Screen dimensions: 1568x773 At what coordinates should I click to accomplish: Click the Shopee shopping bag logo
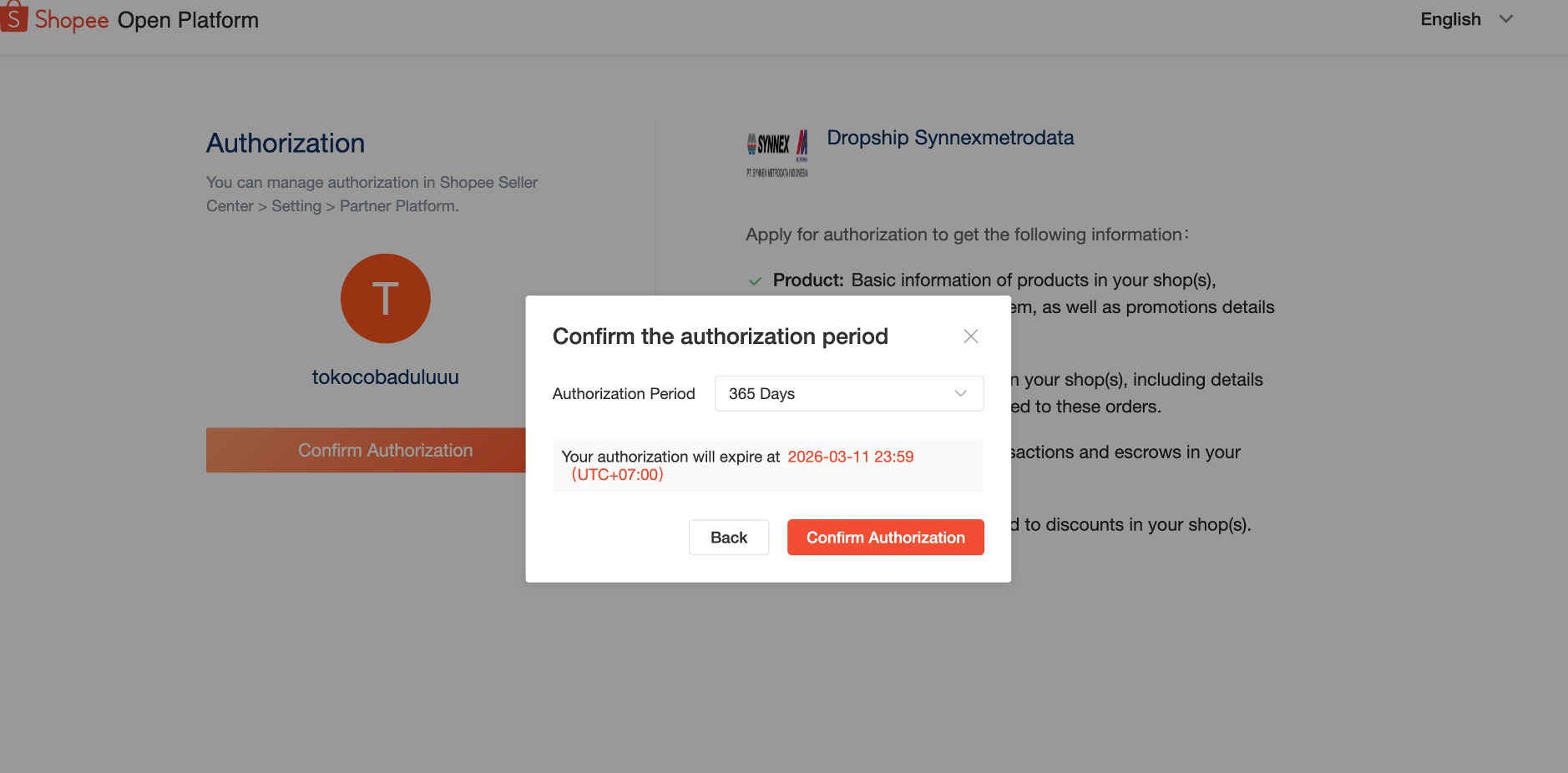click(14, 18)
